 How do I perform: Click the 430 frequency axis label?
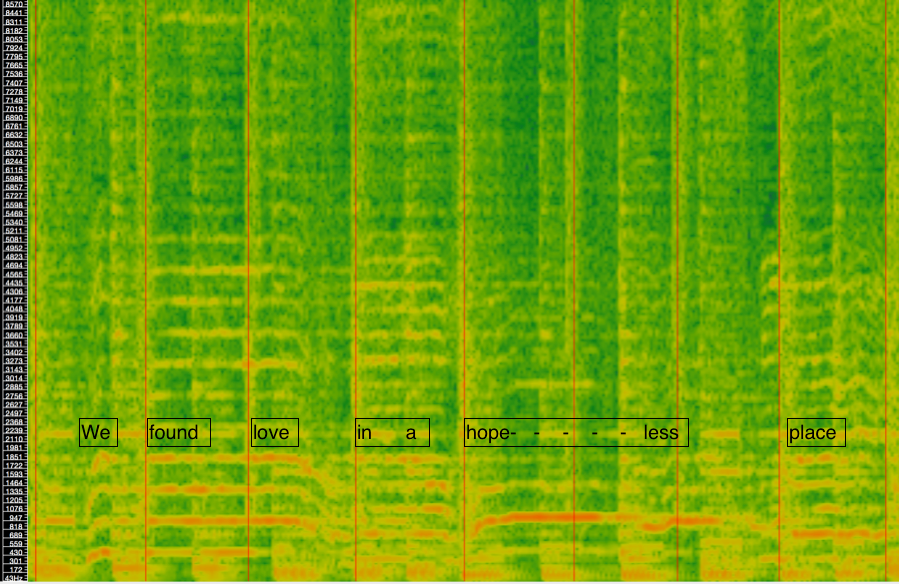point(15,552)
